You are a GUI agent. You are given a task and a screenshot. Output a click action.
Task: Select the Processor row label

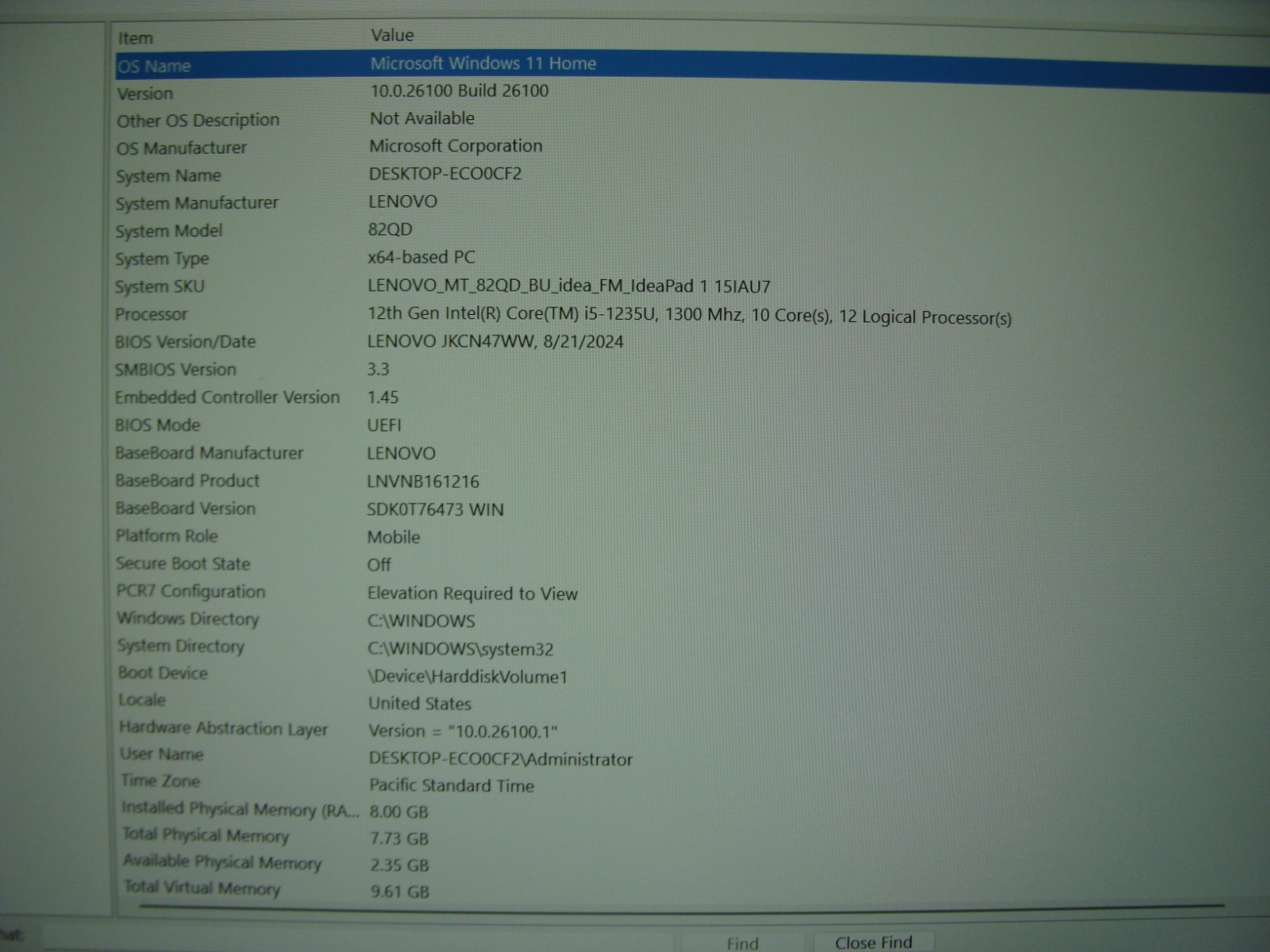click(152, 314)
